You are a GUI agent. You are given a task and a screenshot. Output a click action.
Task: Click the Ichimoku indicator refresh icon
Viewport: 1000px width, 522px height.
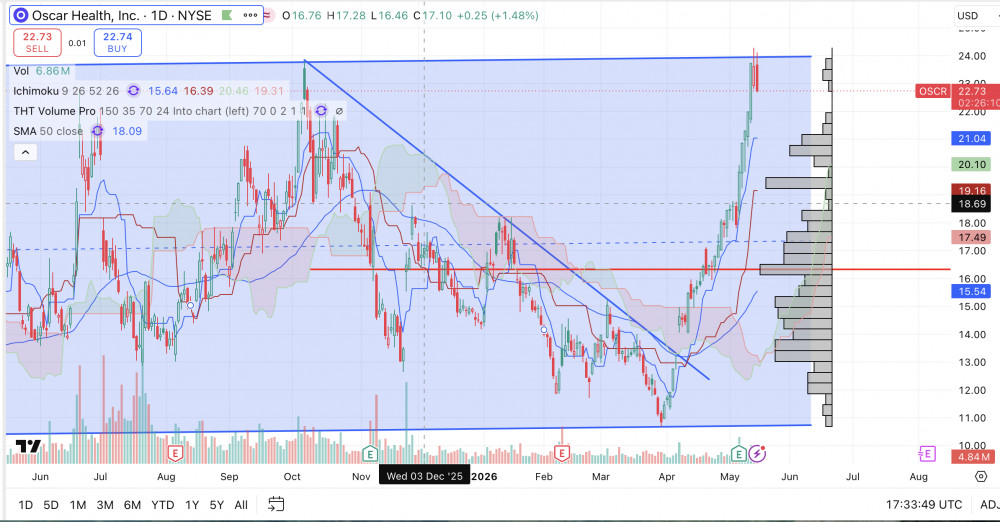point(133,91)
